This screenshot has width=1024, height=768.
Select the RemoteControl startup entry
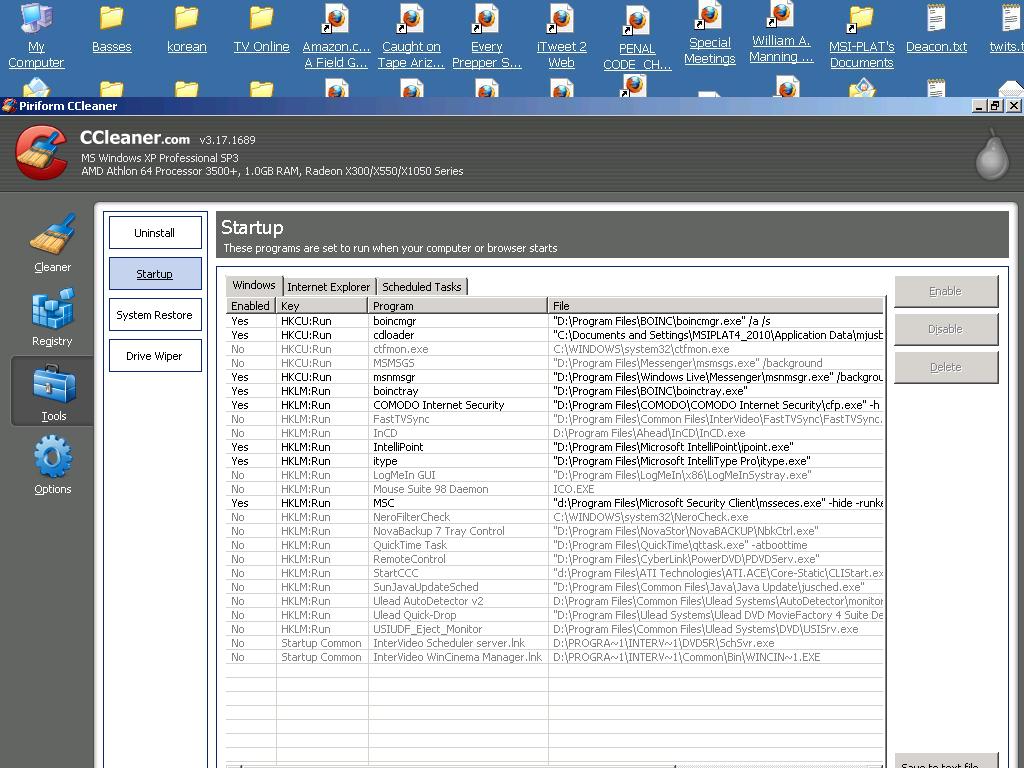coord(554,559)
